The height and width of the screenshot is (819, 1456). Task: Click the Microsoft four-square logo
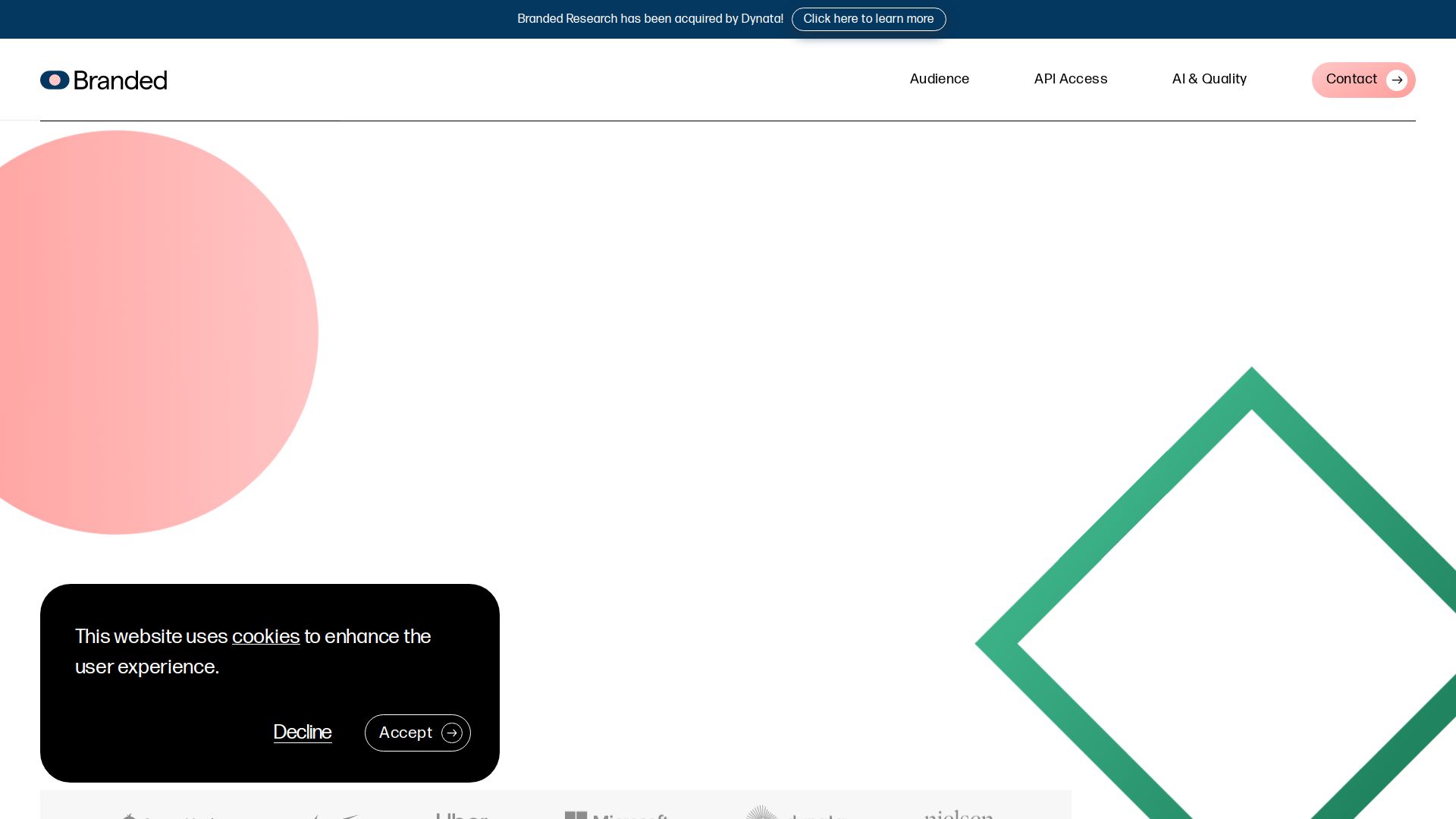coord(576,815)
